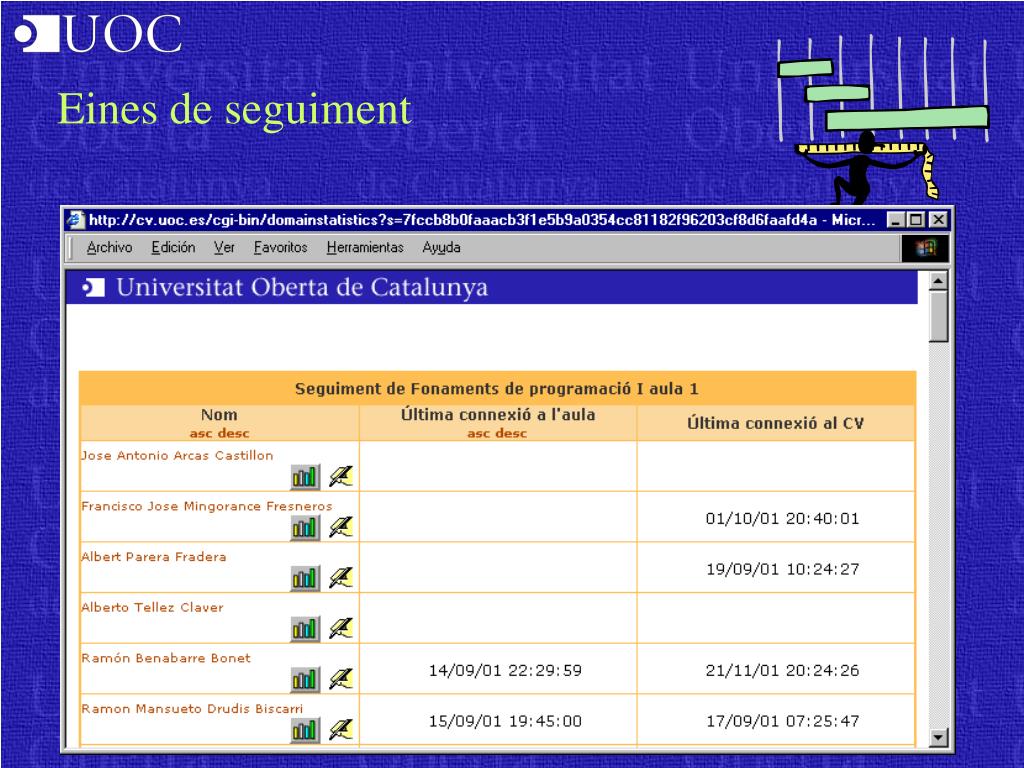Open the Favoritos menu
This screenshot has height=768, width=1024.
(280, 248)
